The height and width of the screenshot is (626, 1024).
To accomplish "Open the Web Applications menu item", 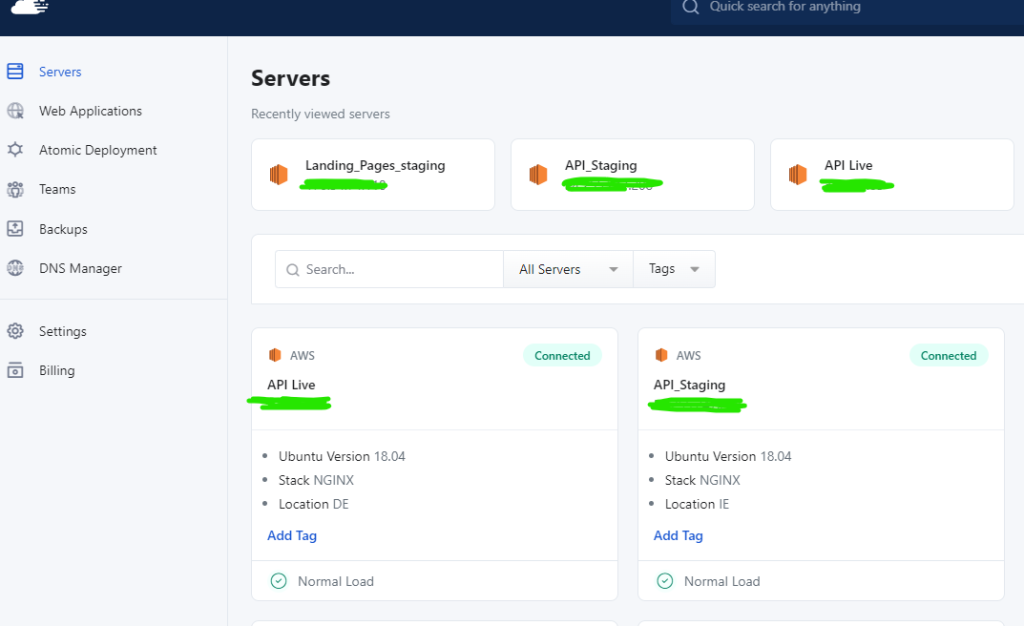I will (x=90, y=111).
